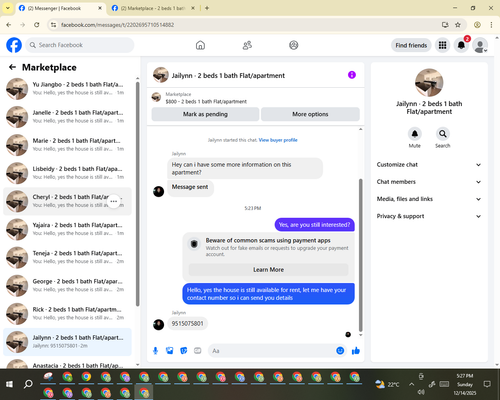The image size is (500, 400).
Task: Open the Teneja conversation
Action: tap(68, 257)
